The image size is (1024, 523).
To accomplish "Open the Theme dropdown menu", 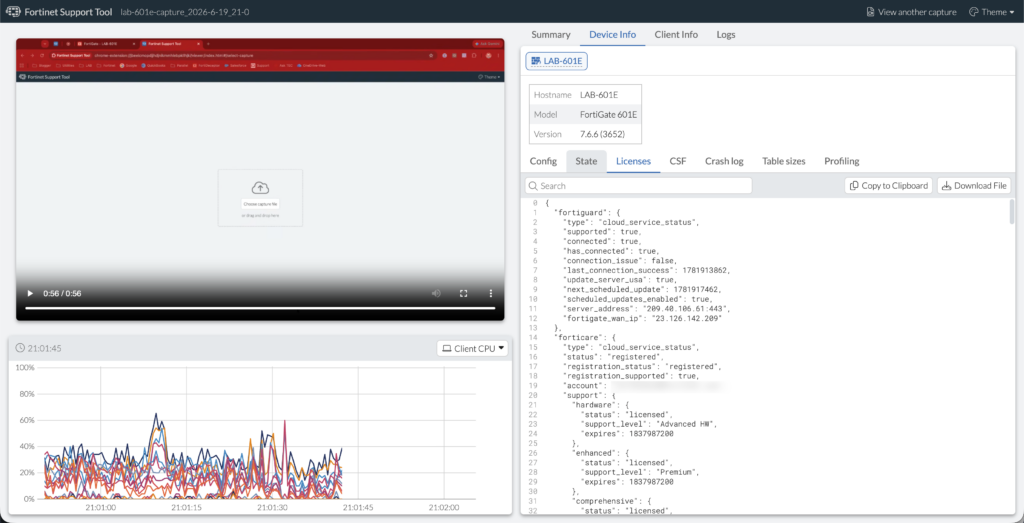I will pyautogui.click(x=991, y=12).
